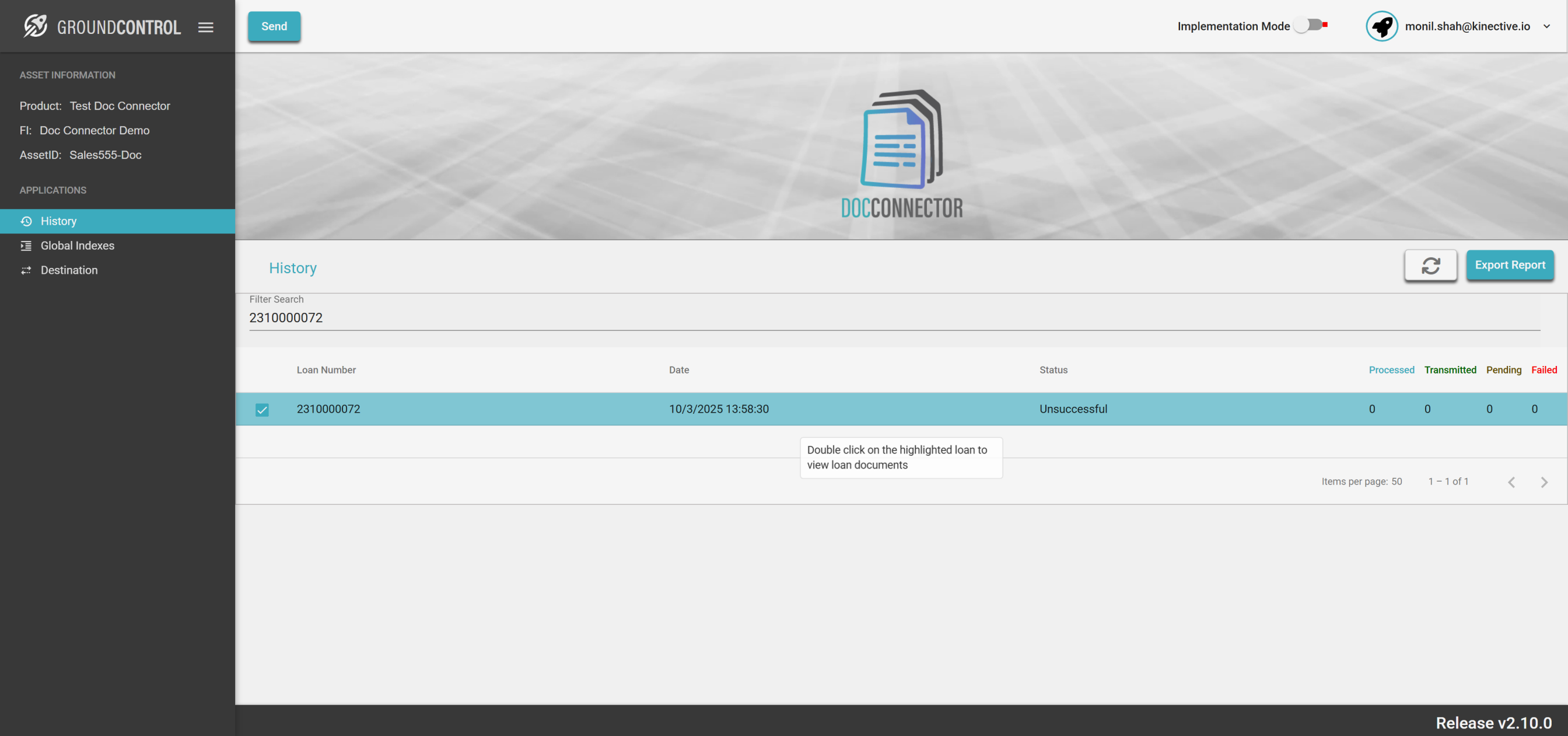This screenshot has width=1568, height=736.
Task: Click the Global Indexes list icon
Action: tap(26, 246)
